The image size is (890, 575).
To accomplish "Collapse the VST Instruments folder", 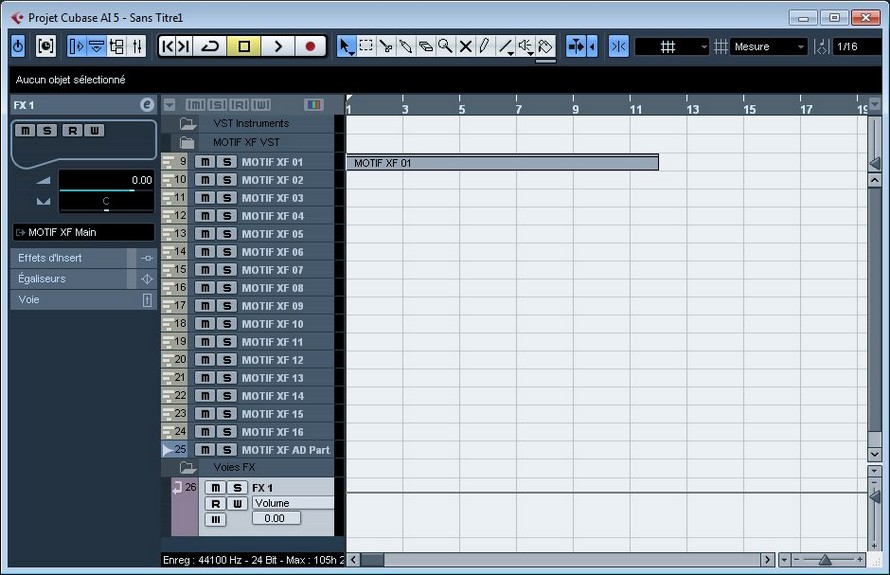I will tap(187, 124).
